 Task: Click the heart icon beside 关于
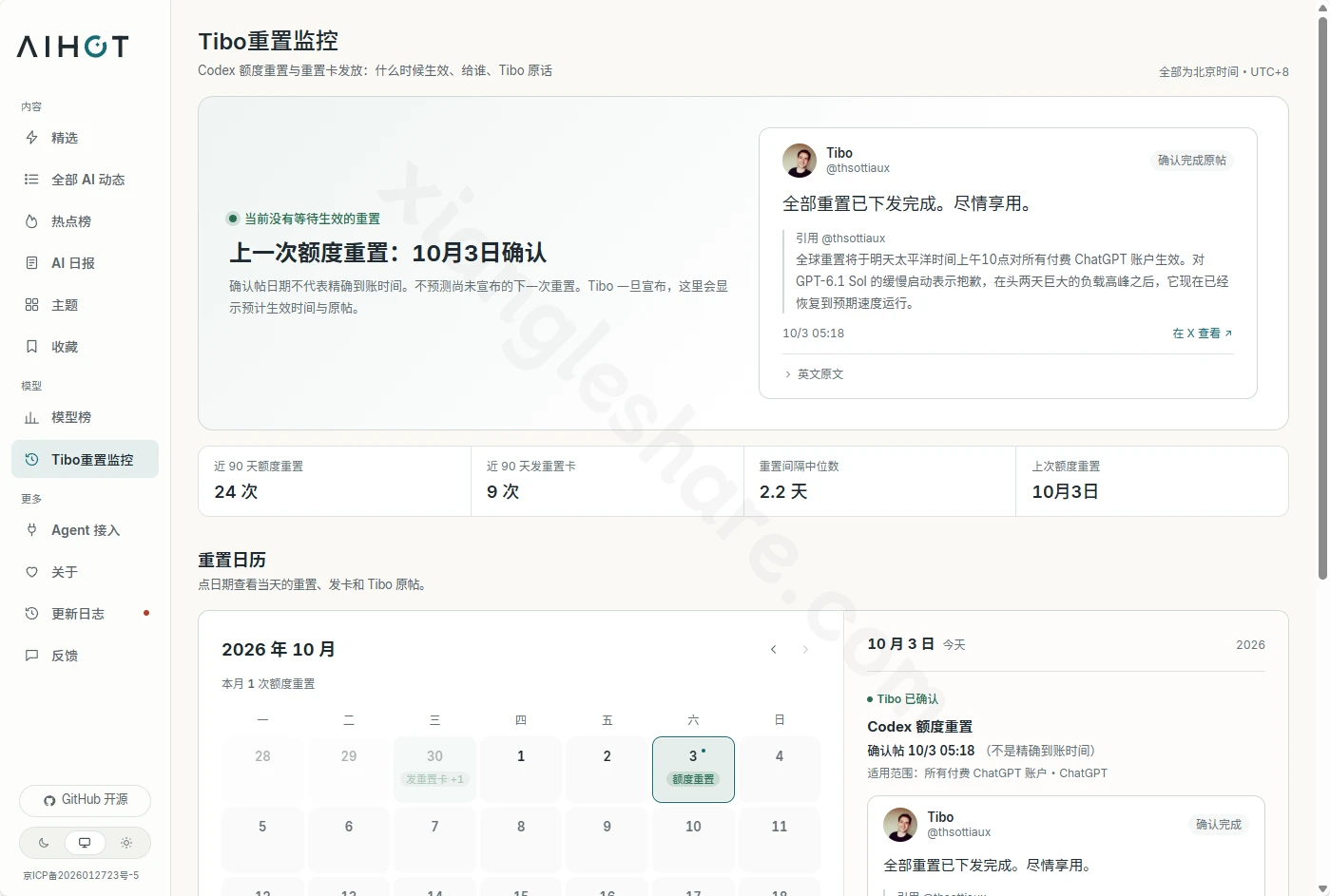pyautogui.click(x=31, y=572)
